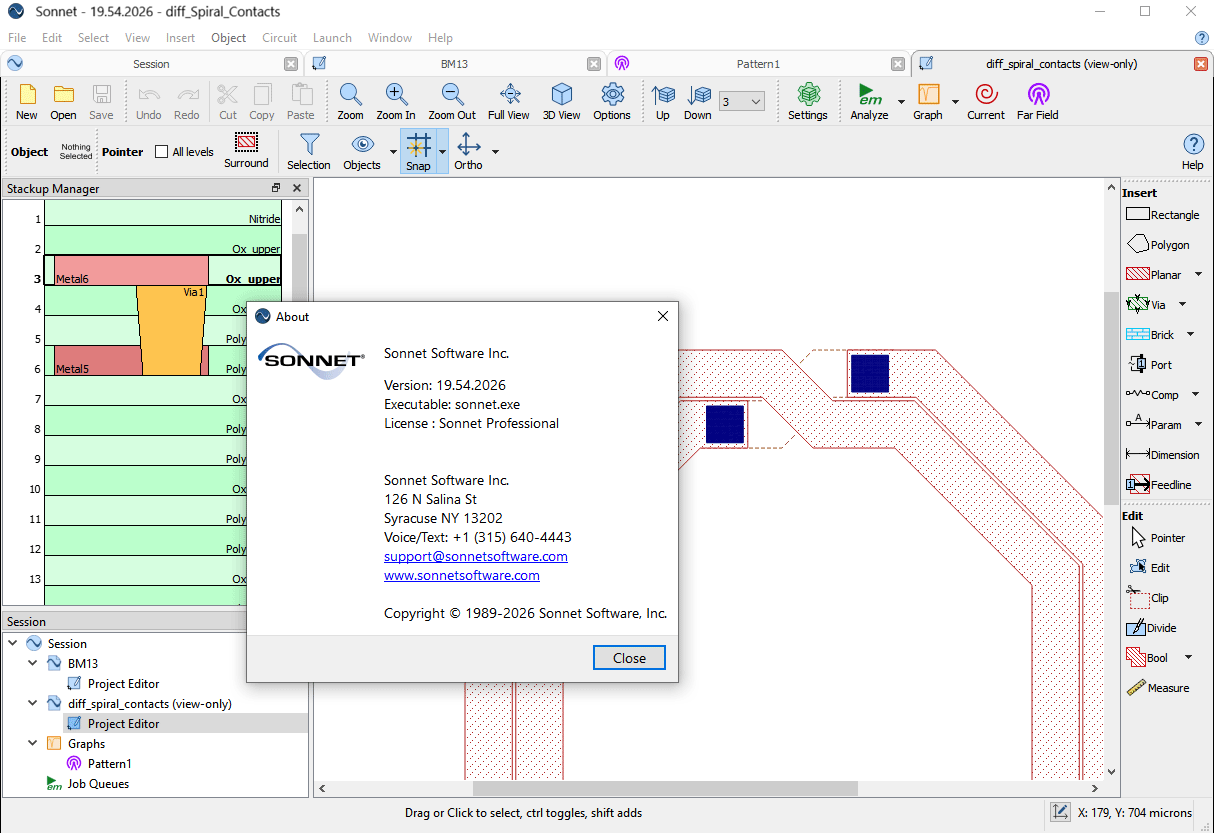1214x833 pixels.
Task: Create a New project from the toolbar
Action: [x=27, y=102]
